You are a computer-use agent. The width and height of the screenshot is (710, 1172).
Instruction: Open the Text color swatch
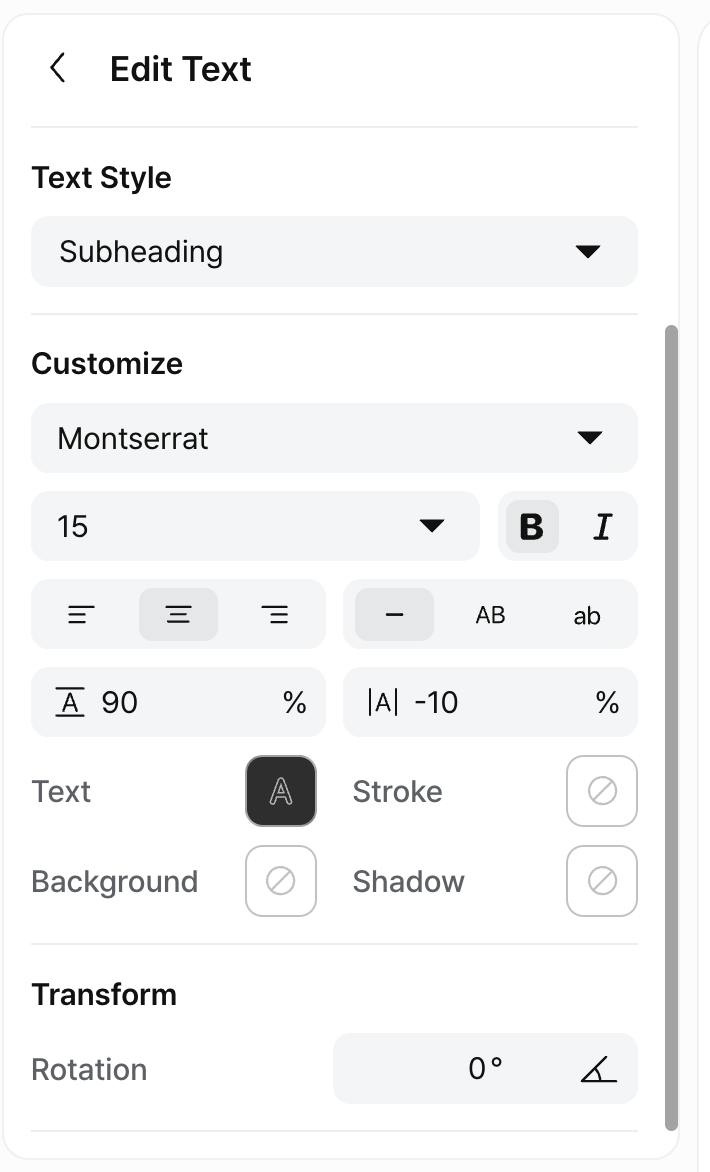(x=281, y=792)
